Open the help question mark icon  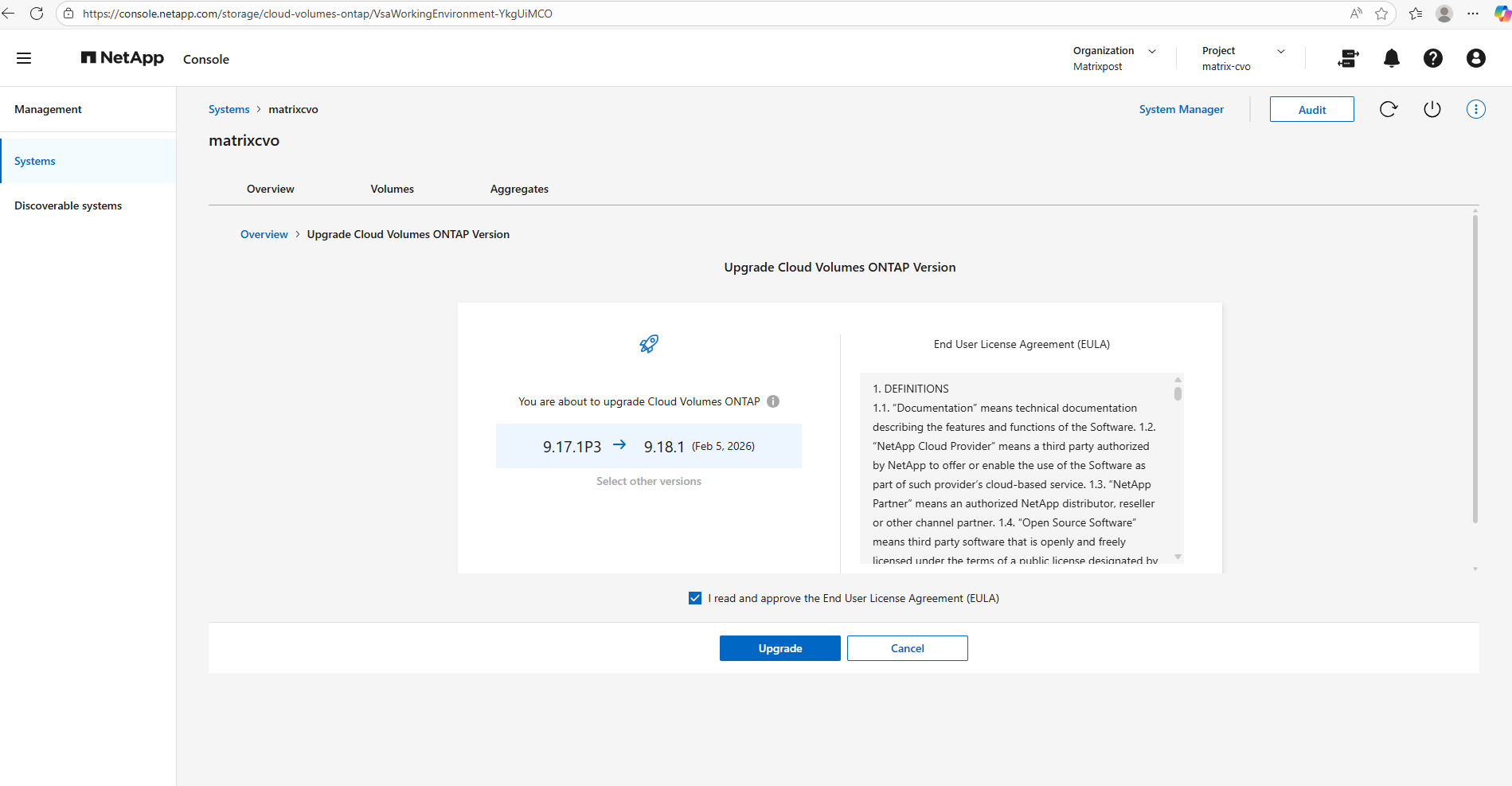[x=1432, y=58]
